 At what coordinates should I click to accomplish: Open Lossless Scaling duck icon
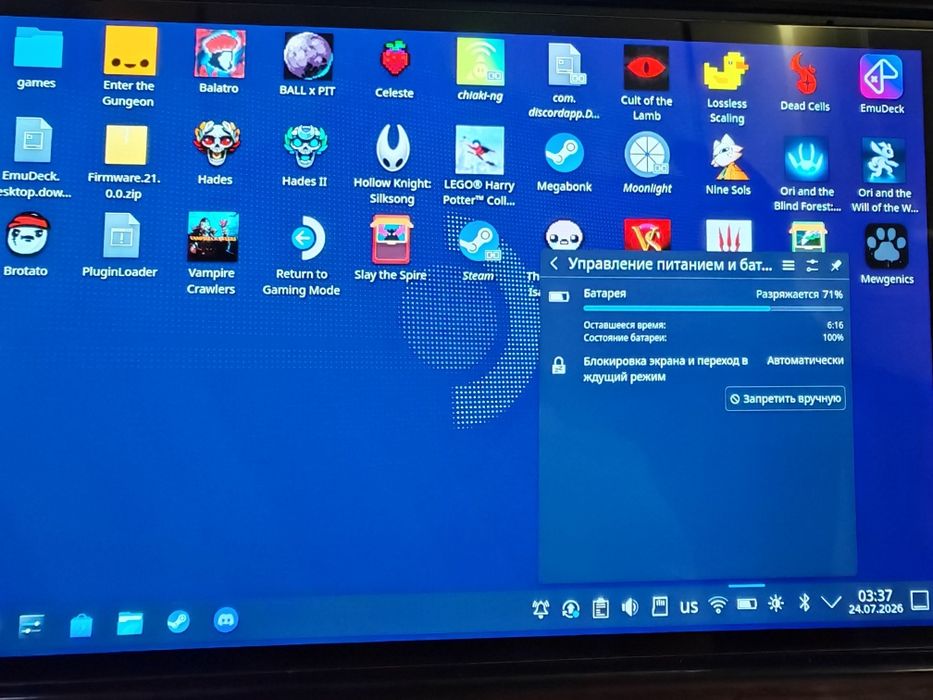pos(726,72)
